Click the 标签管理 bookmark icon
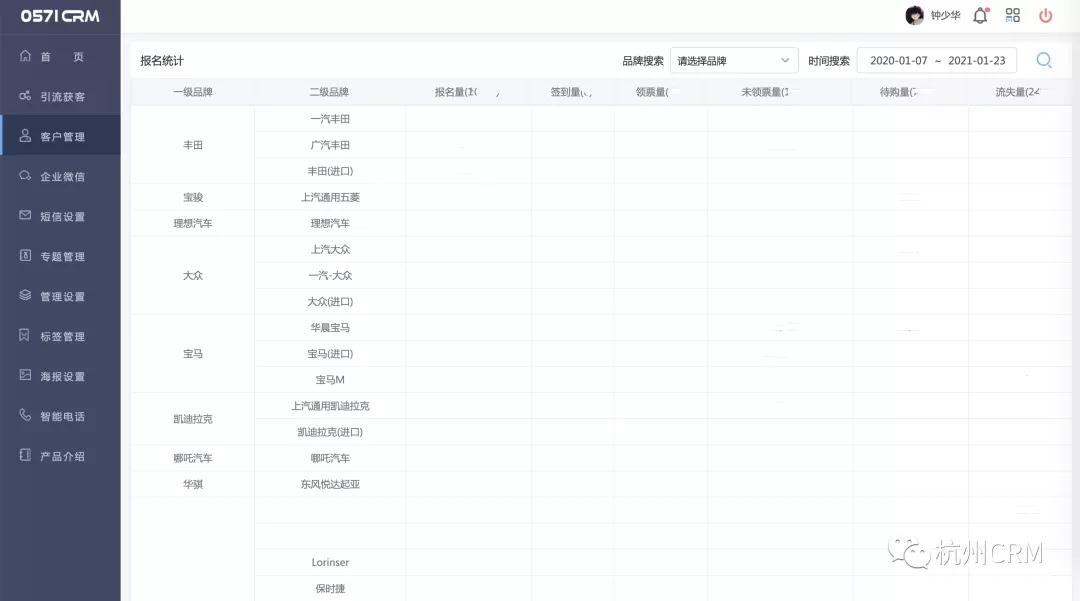Screen dimensions: 1080x601 25,335
